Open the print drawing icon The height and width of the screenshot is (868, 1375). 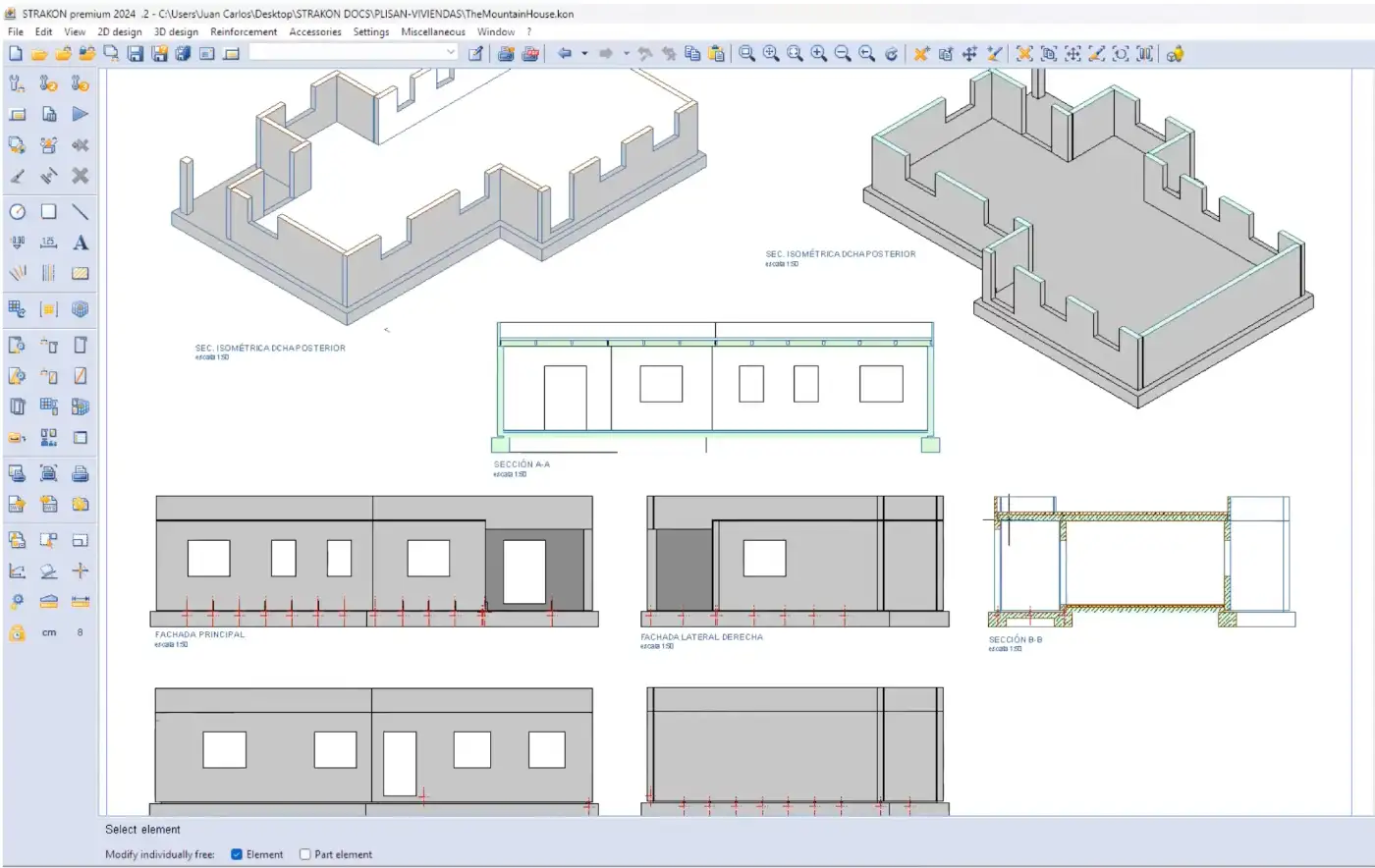click(x=81, y=472)
